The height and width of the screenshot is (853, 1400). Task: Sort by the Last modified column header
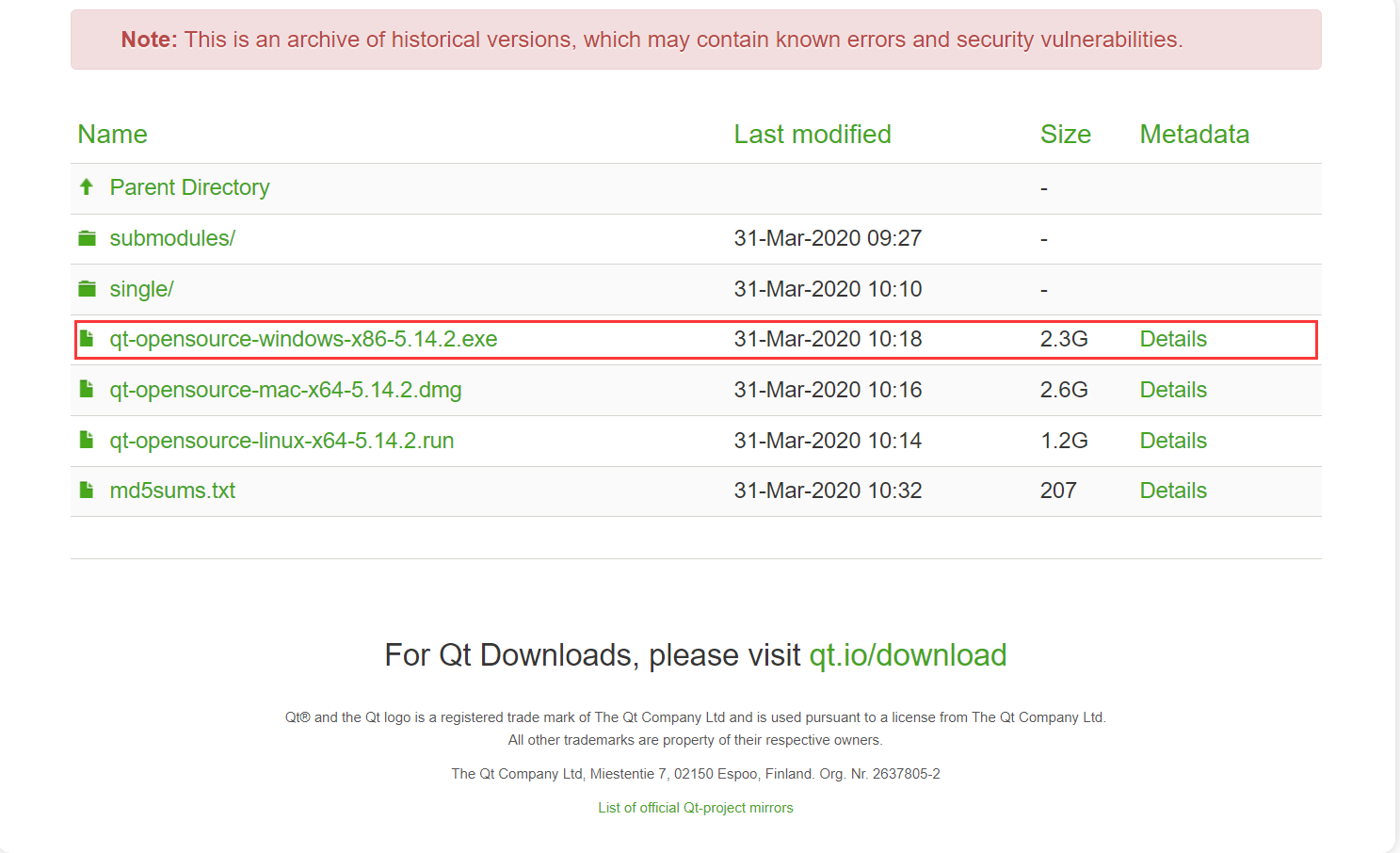click(813, 135)
